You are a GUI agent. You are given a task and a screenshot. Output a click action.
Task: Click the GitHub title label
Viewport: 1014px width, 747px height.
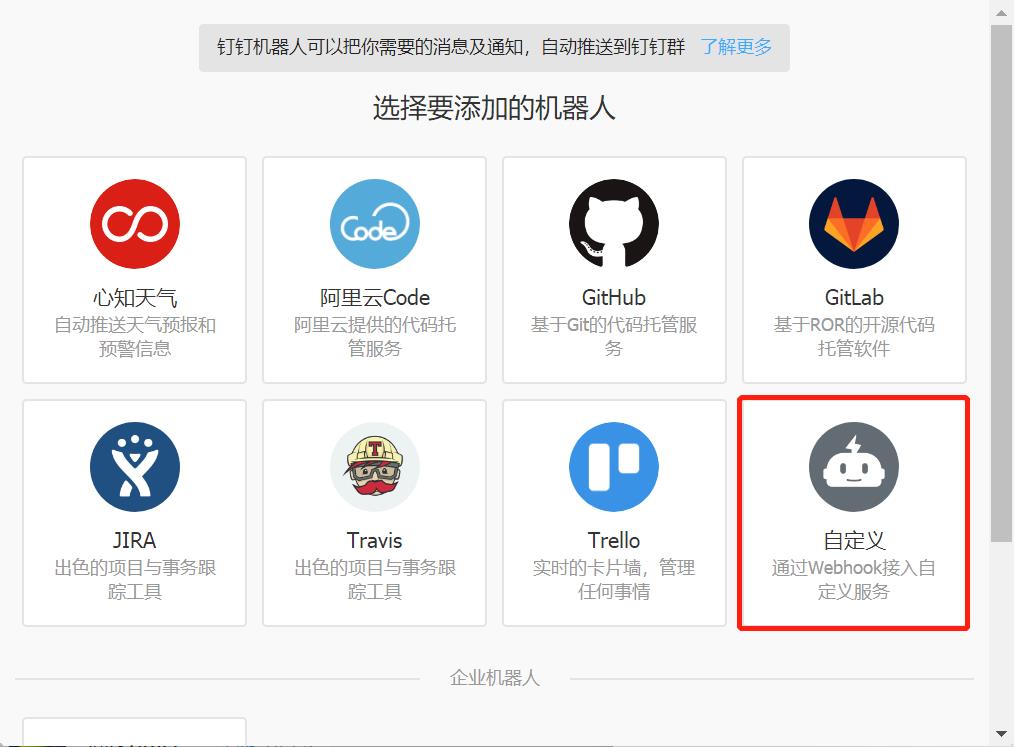click(614, 298)
